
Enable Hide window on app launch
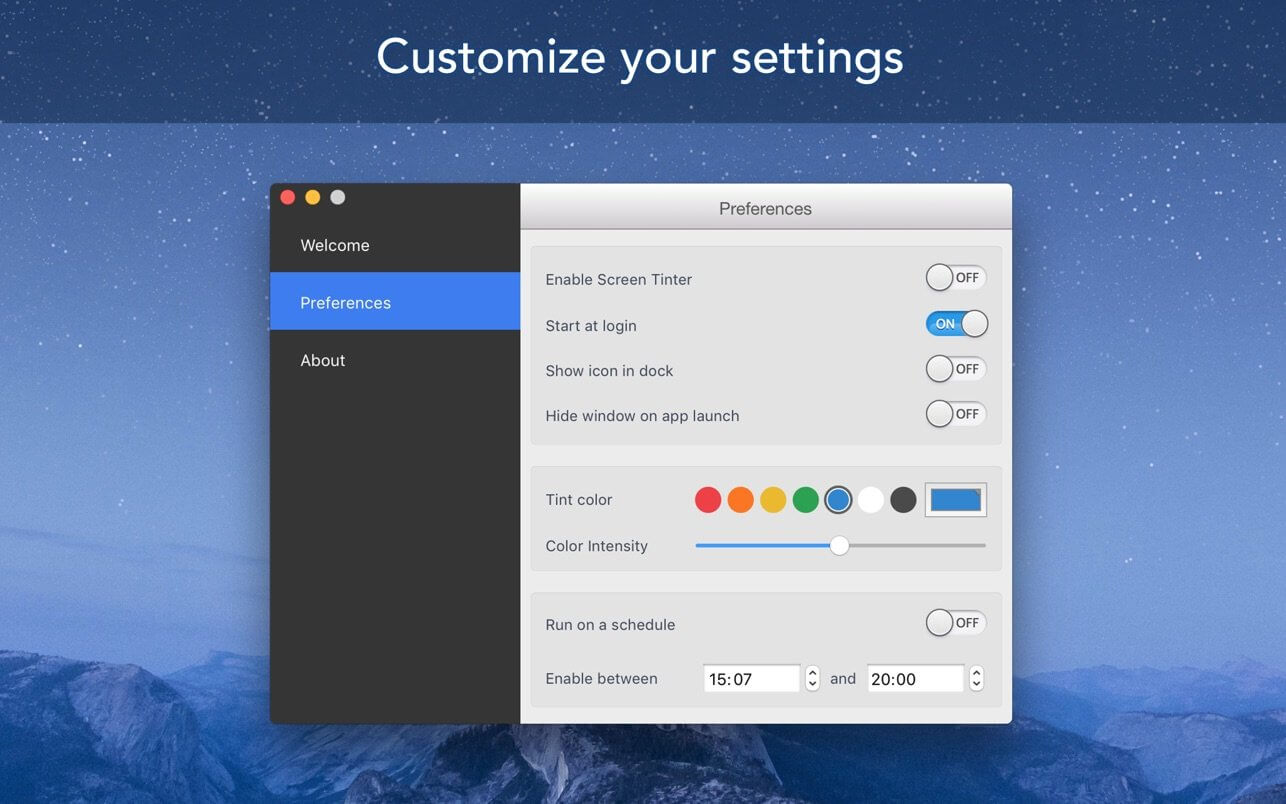955,414
